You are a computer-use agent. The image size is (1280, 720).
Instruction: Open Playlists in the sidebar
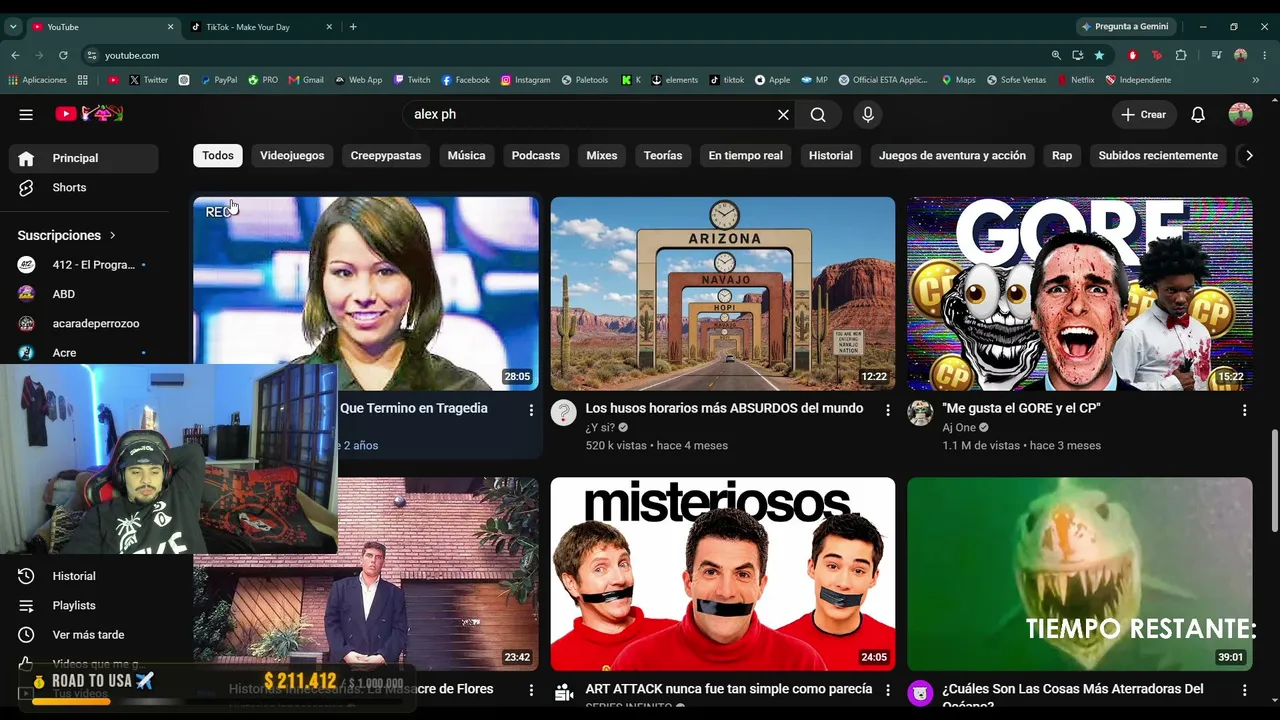84,606
